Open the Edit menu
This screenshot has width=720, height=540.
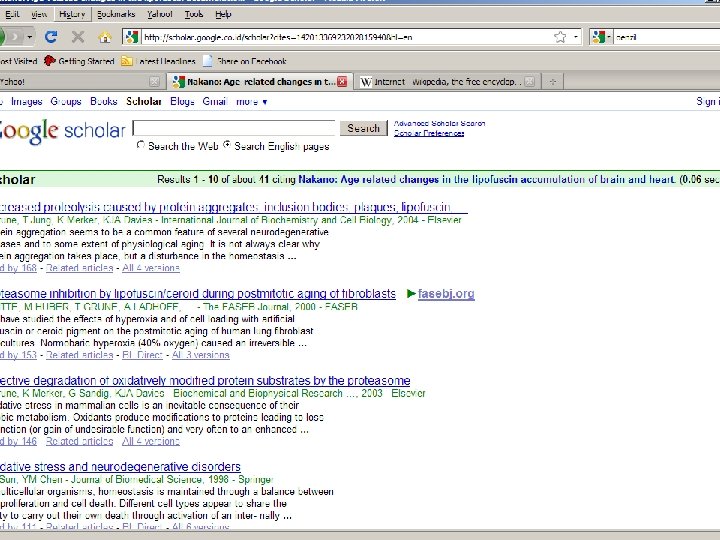pyautogui.click(x=12, y=14)
